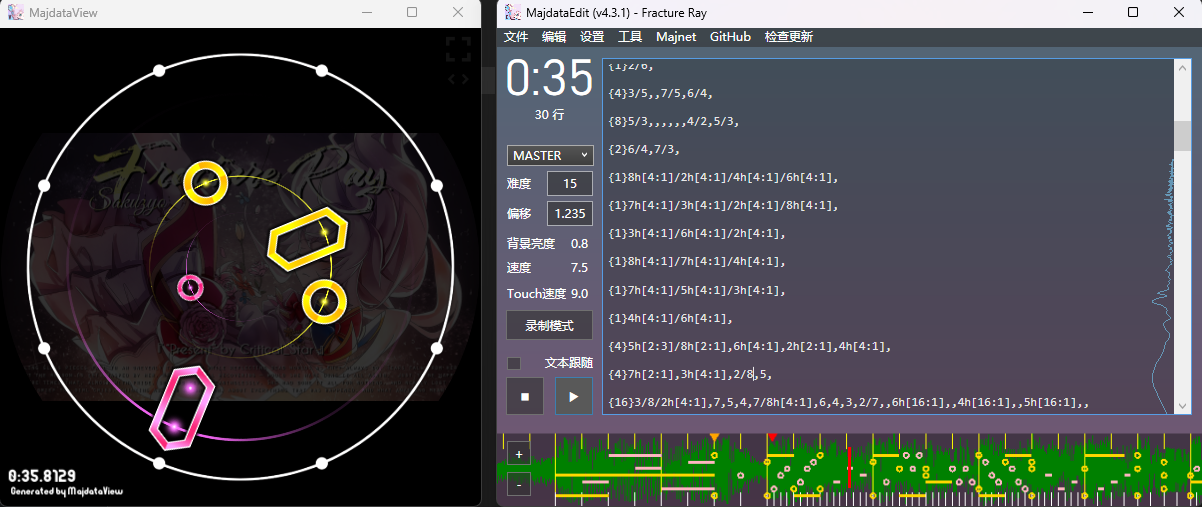
Task: Zoom out waveform with the minus button
Action: click(x=519, y=484)
